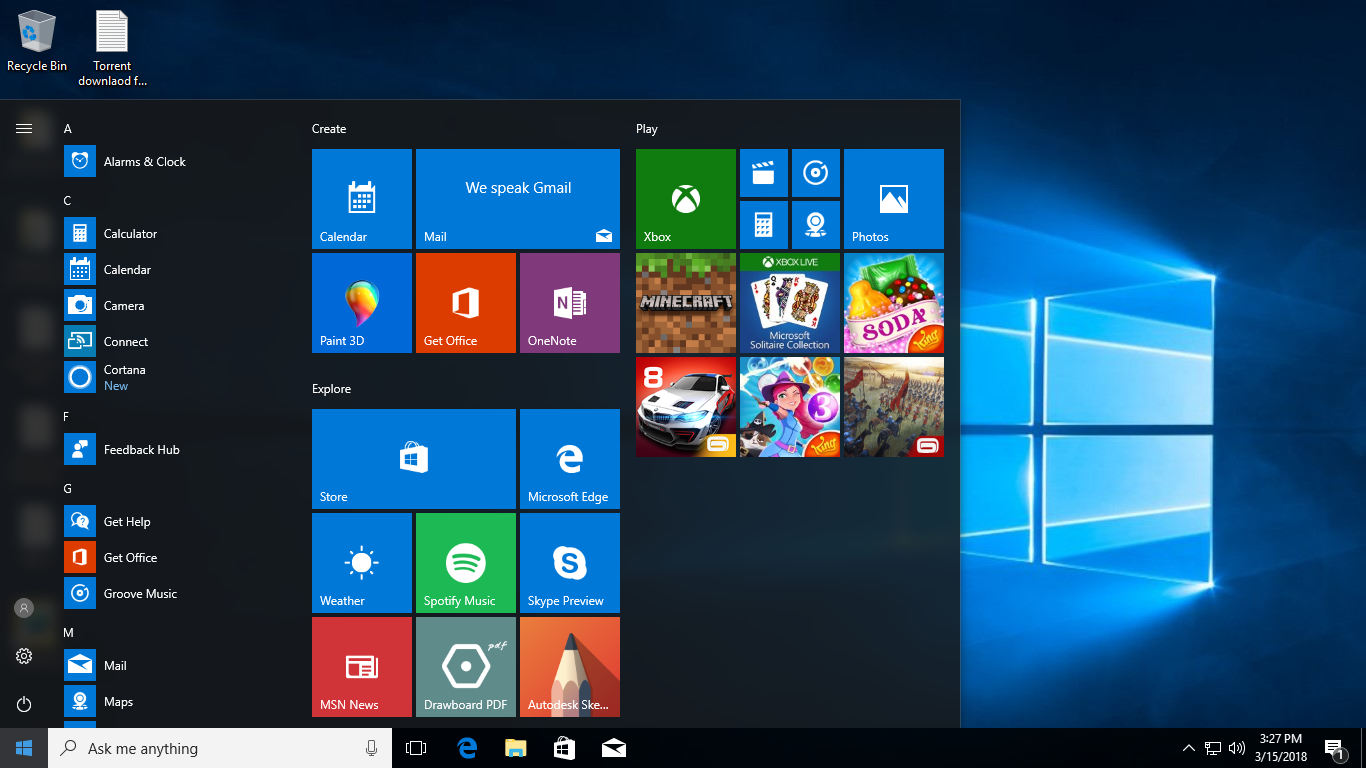
Task: Open Store from the taskbar
Action: pyautogui.click(x=565, y=748)
